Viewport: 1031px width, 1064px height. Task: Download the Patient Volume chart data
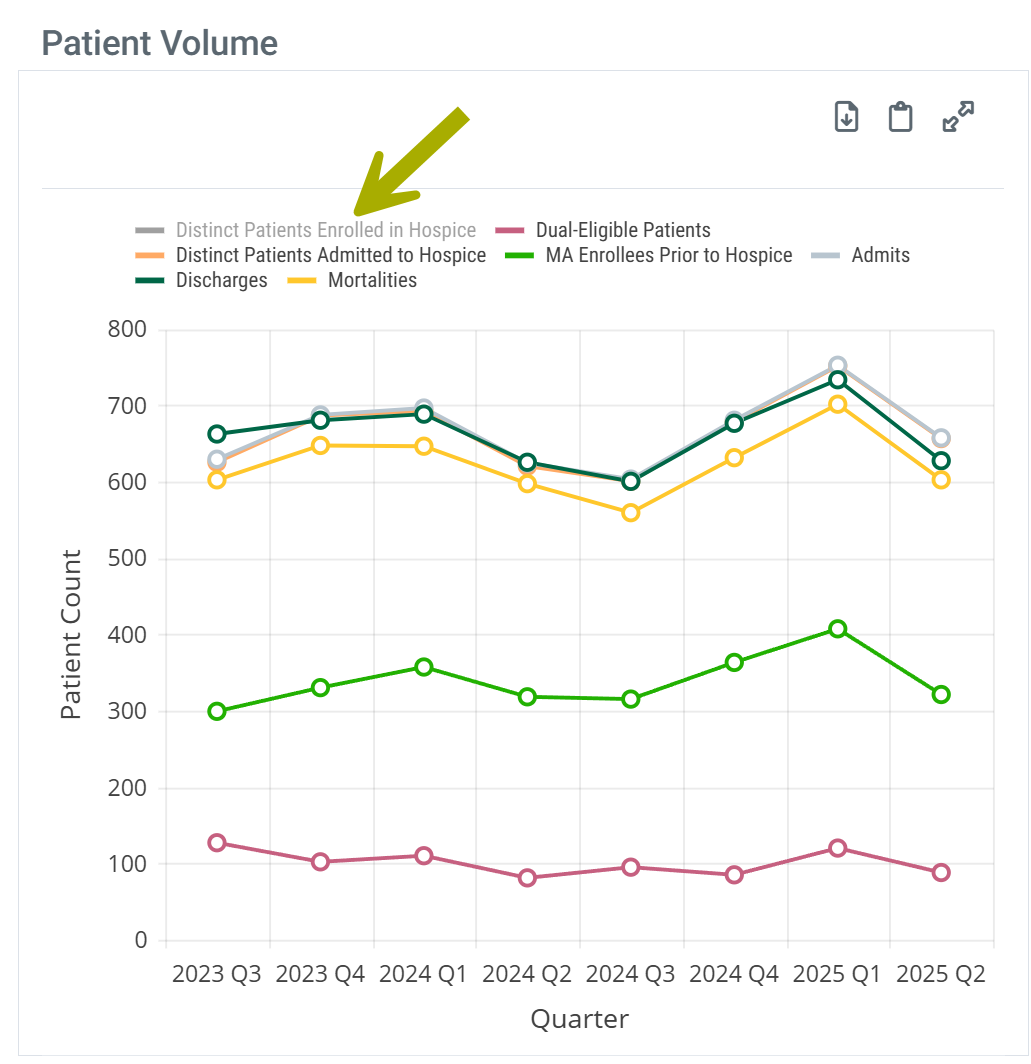tap(847, 117)
